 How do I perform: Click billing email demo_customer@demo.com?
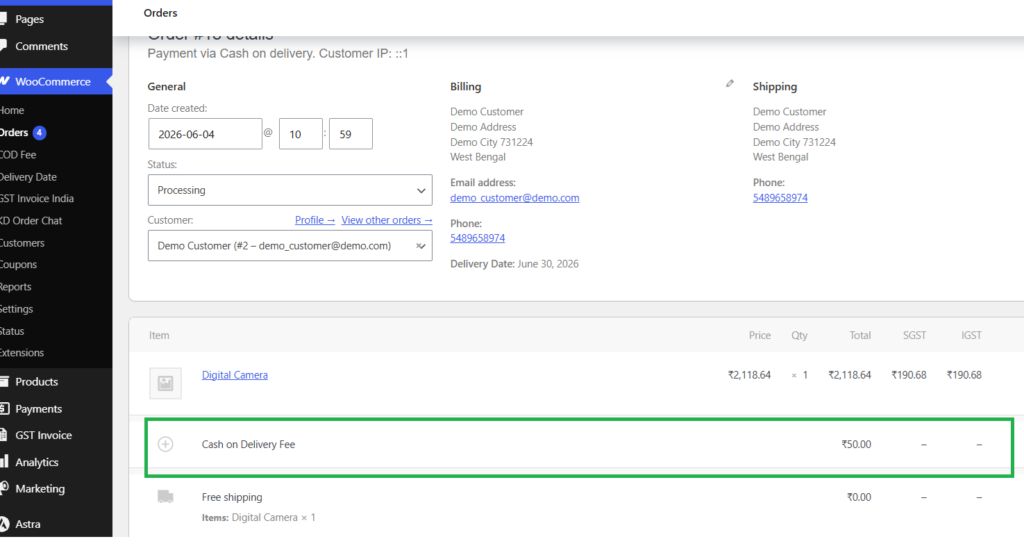(515, 198)
